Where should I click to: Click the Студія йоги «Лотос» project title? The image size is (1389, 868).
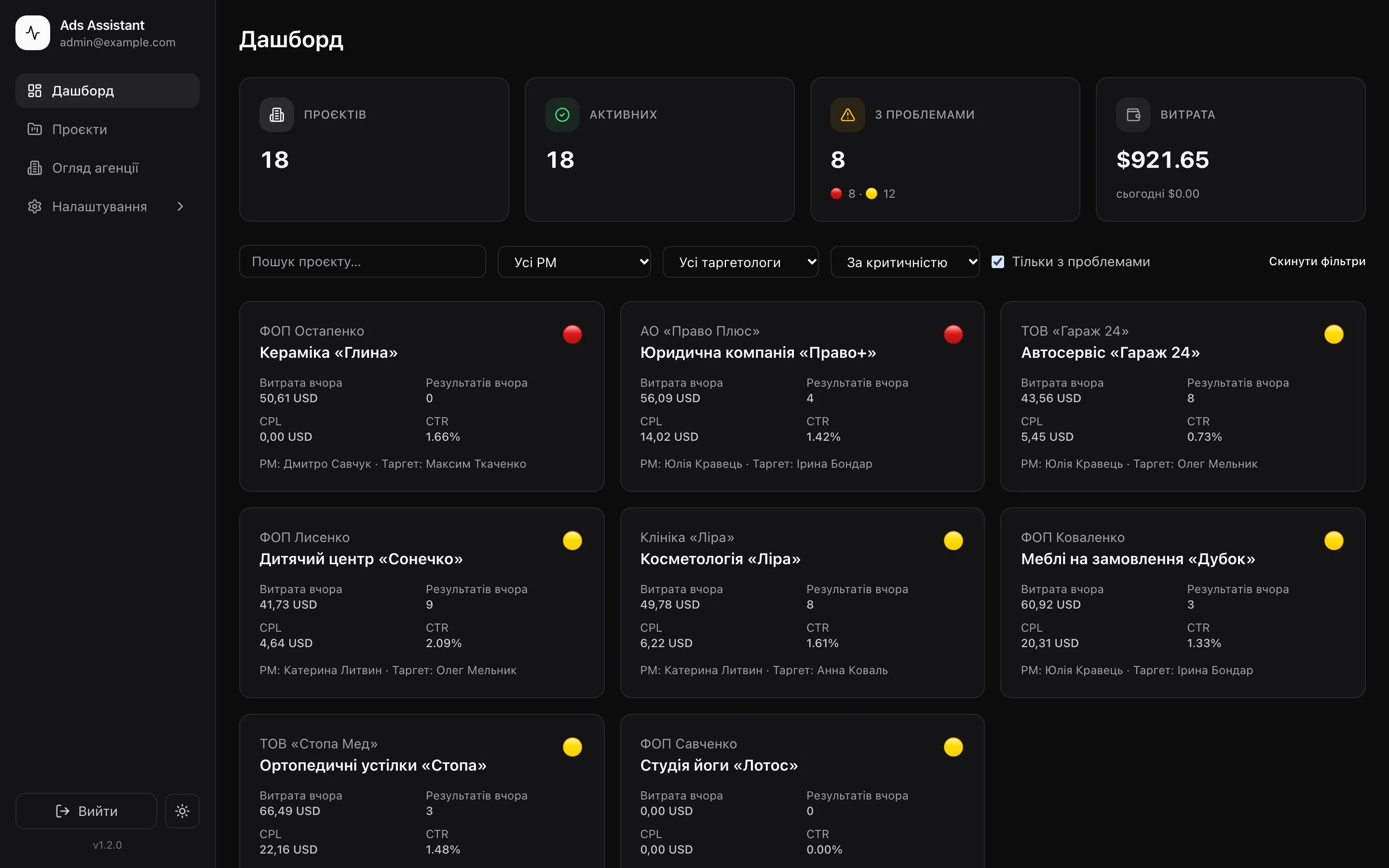point(719,765)
